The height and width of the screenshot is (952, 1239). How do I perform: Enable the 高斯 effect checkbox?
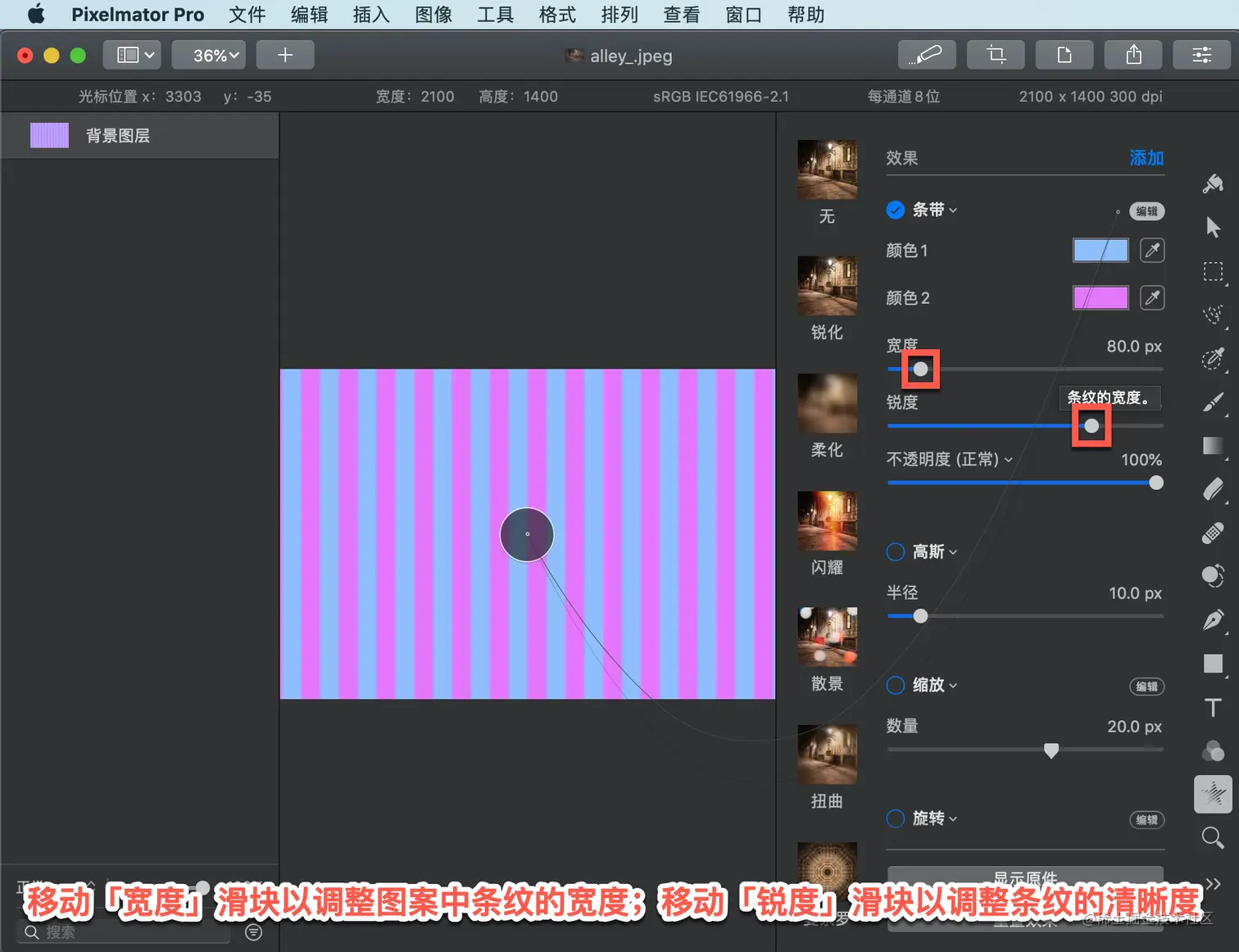tap(896, 552)
